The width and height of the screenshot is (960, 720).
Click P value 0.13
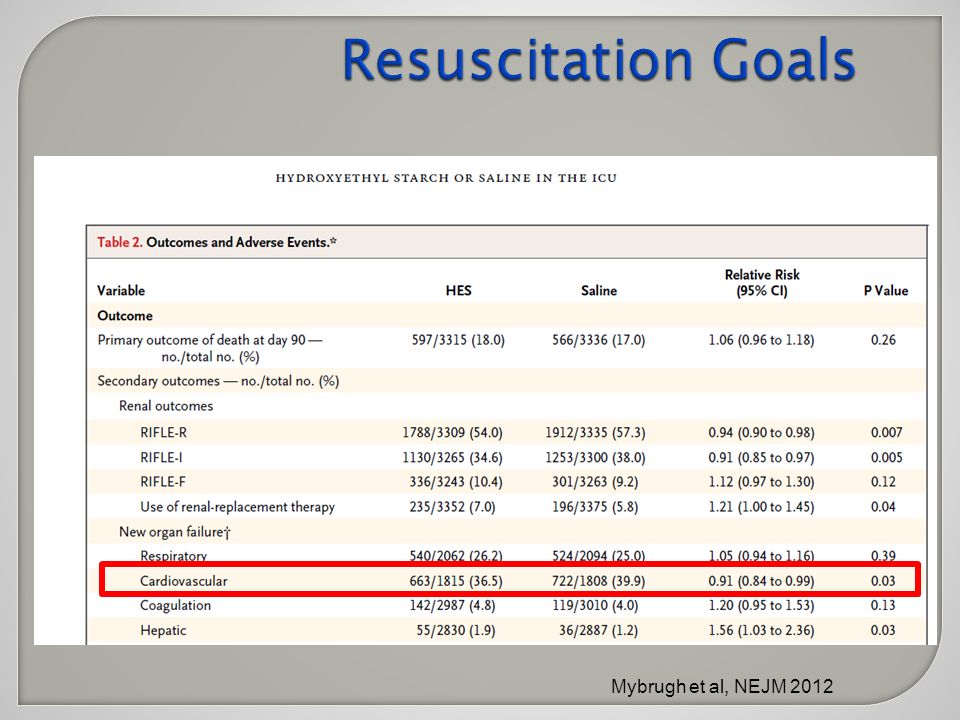(x=883, y=606)
